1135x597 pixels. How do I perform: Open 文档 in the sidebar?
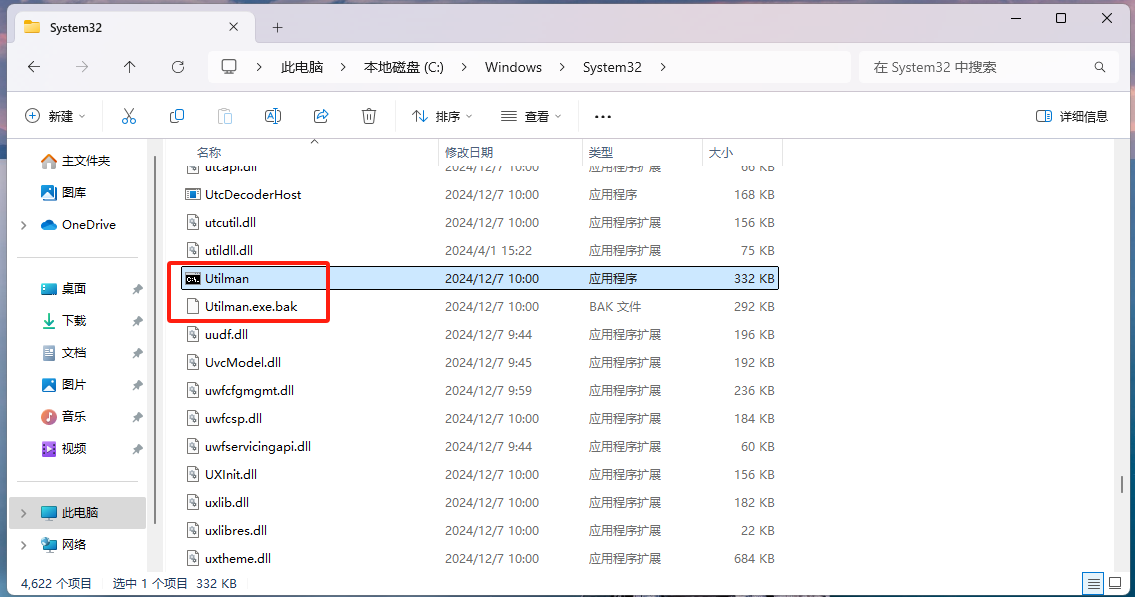pos(64,352)
